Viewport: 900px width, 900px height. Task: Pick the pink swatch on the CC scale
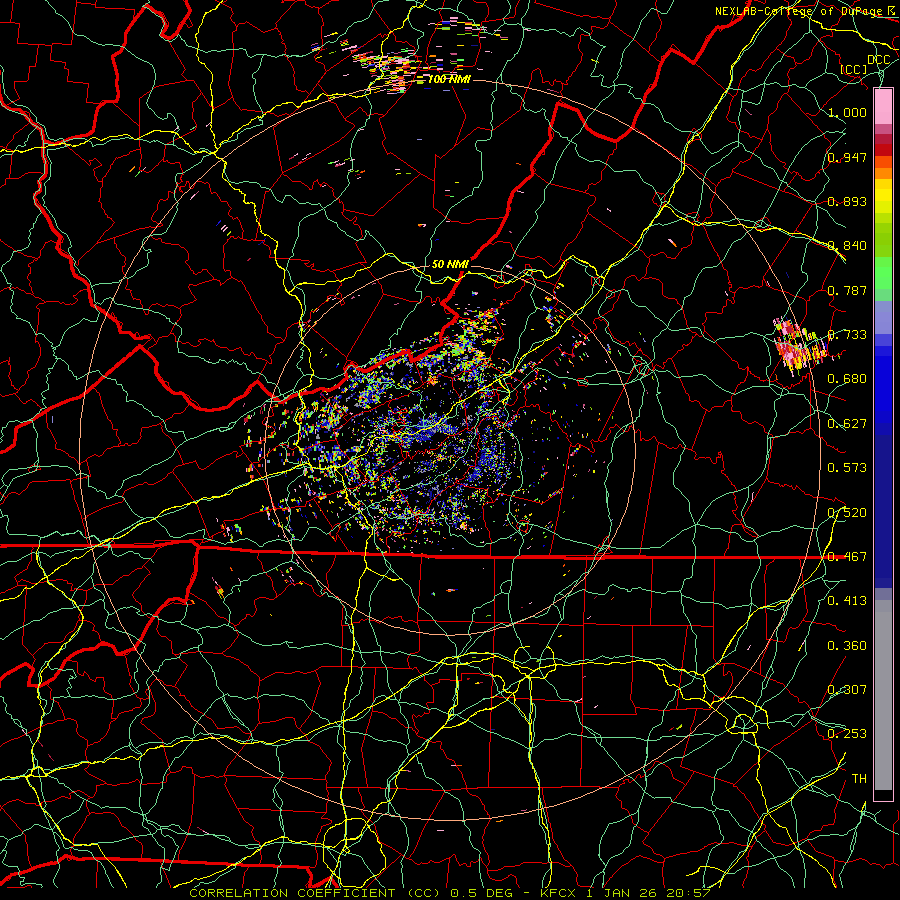coord(883,106)
